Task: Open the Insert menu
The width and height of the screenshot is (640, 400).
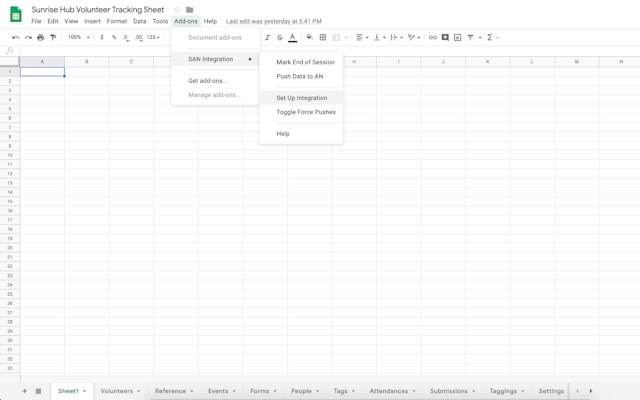Action: coord(92,21)
